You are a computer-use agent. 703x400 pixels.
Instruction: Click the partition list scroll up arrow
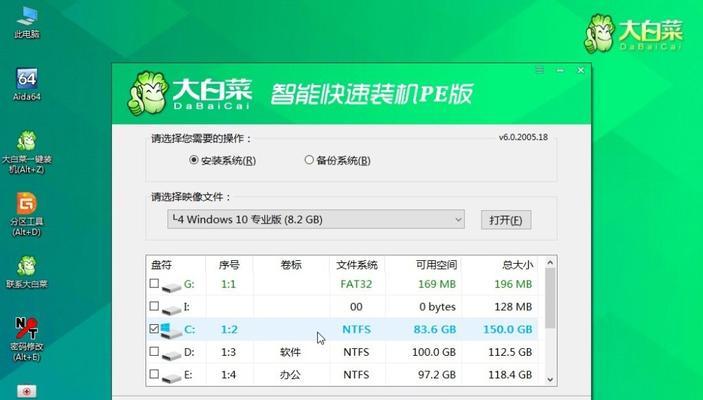551,263
